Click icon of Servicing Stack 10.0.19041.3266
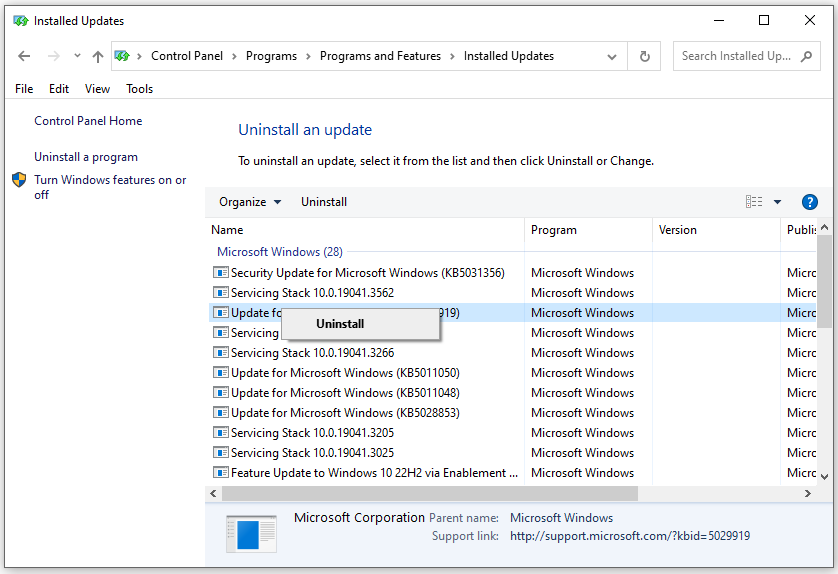This screenshot has height=574, width=838. click(220, 353)
